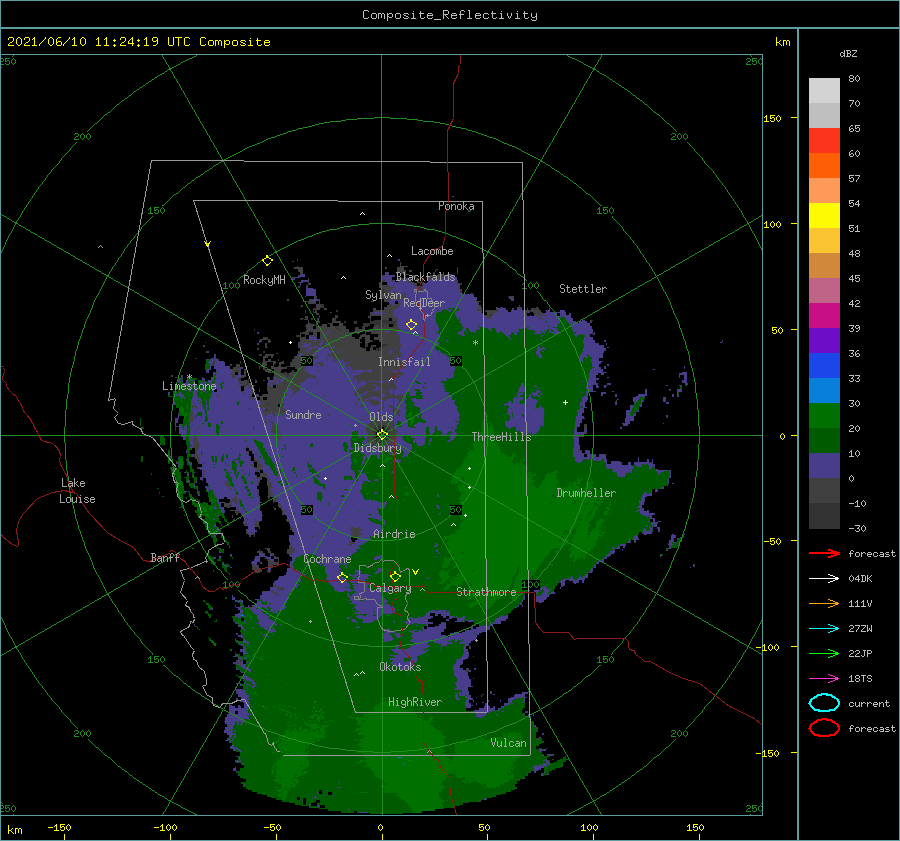Click the white 04DK arrow icon

tap(824, 578)
